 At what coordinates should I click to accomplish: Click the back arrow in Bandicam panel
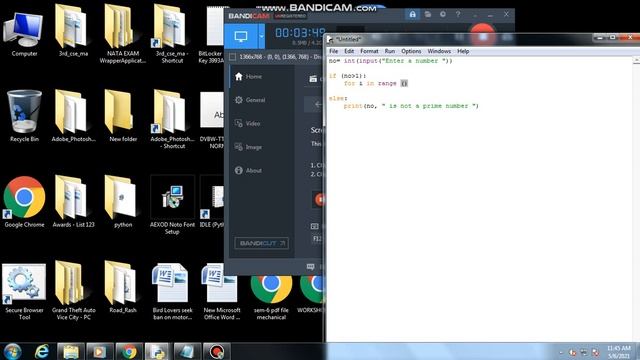(x=317, y=104)
